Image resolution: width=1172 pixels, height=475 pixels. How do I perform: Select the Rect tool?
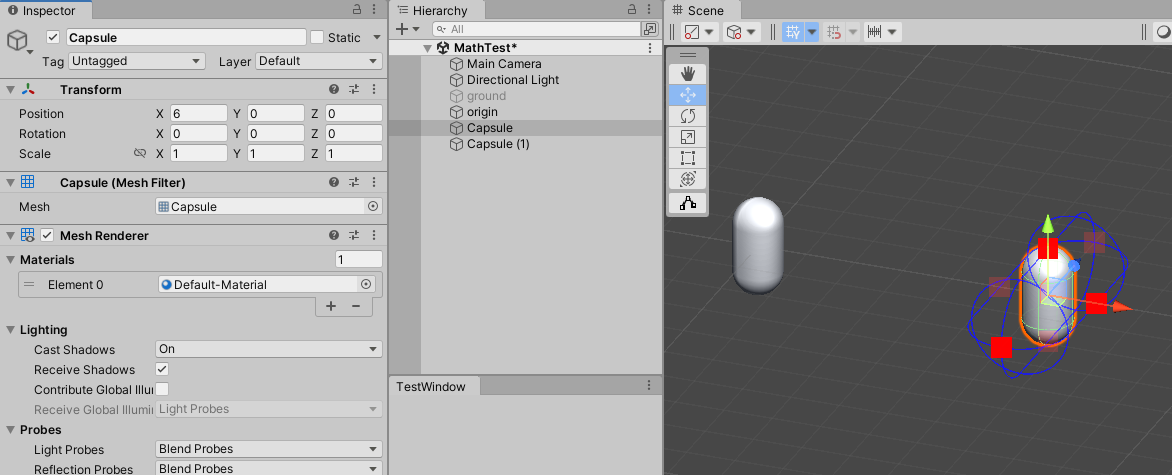coord(688,158)
